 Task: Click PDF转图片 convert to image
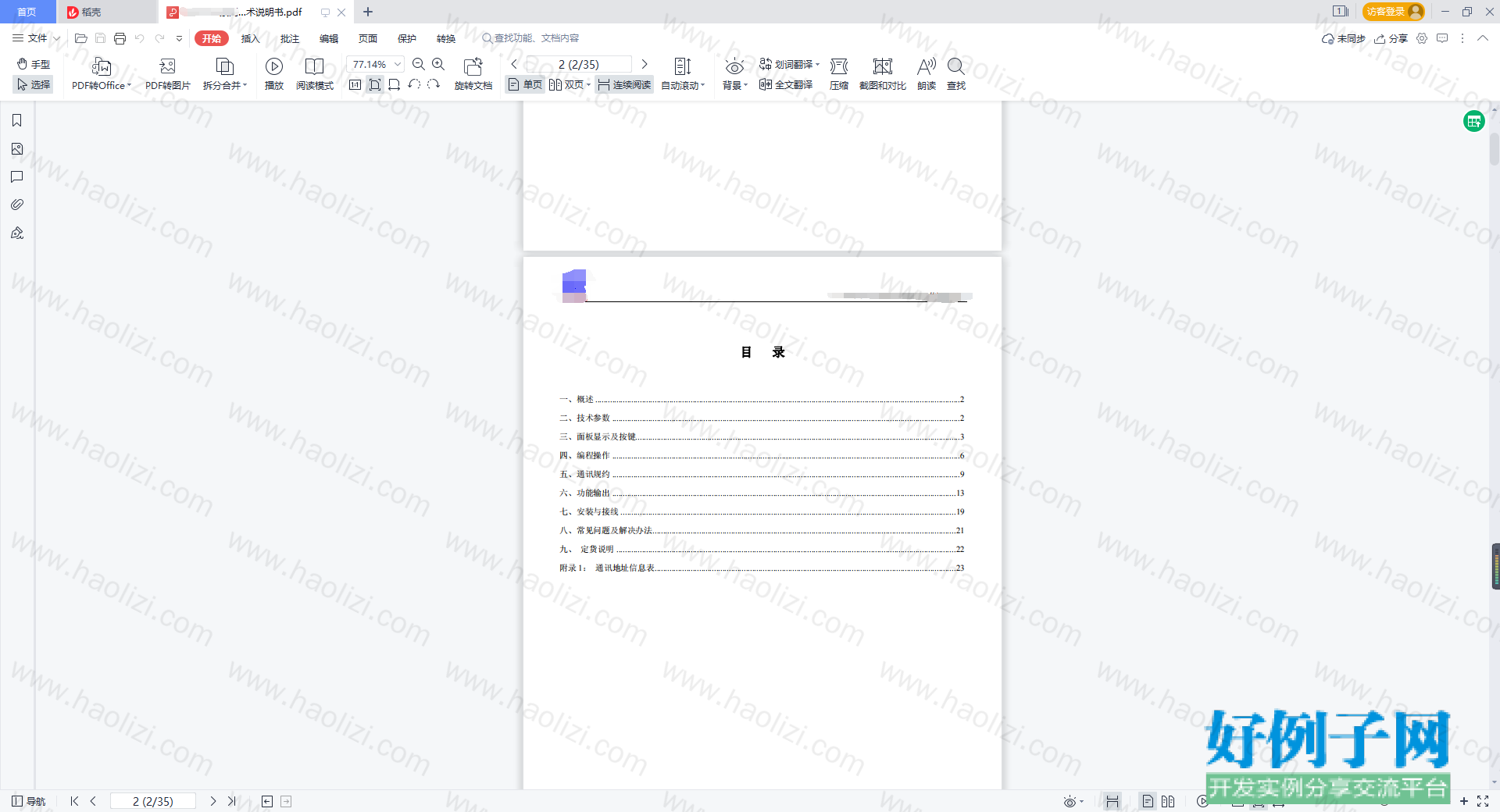(x=167, y=74)
